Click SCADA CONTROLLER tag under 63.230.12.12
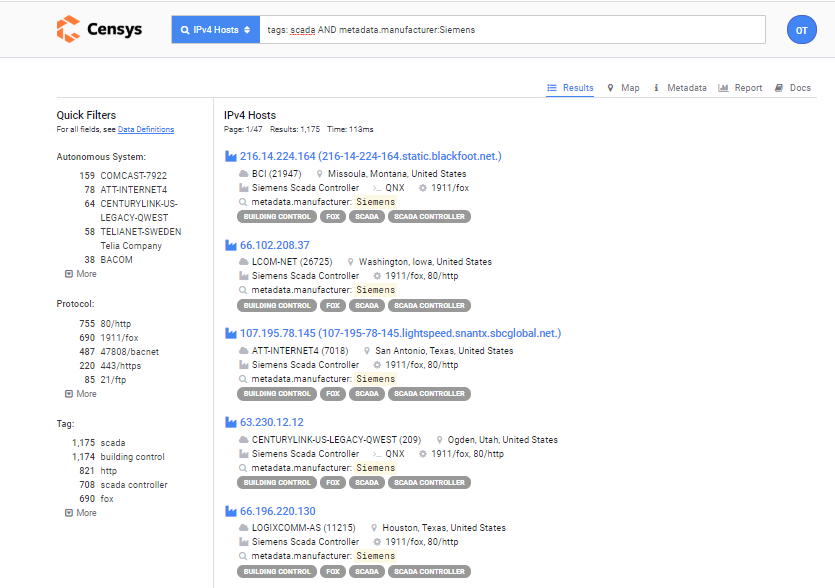The image size is (835, 588). coord(429,483)
